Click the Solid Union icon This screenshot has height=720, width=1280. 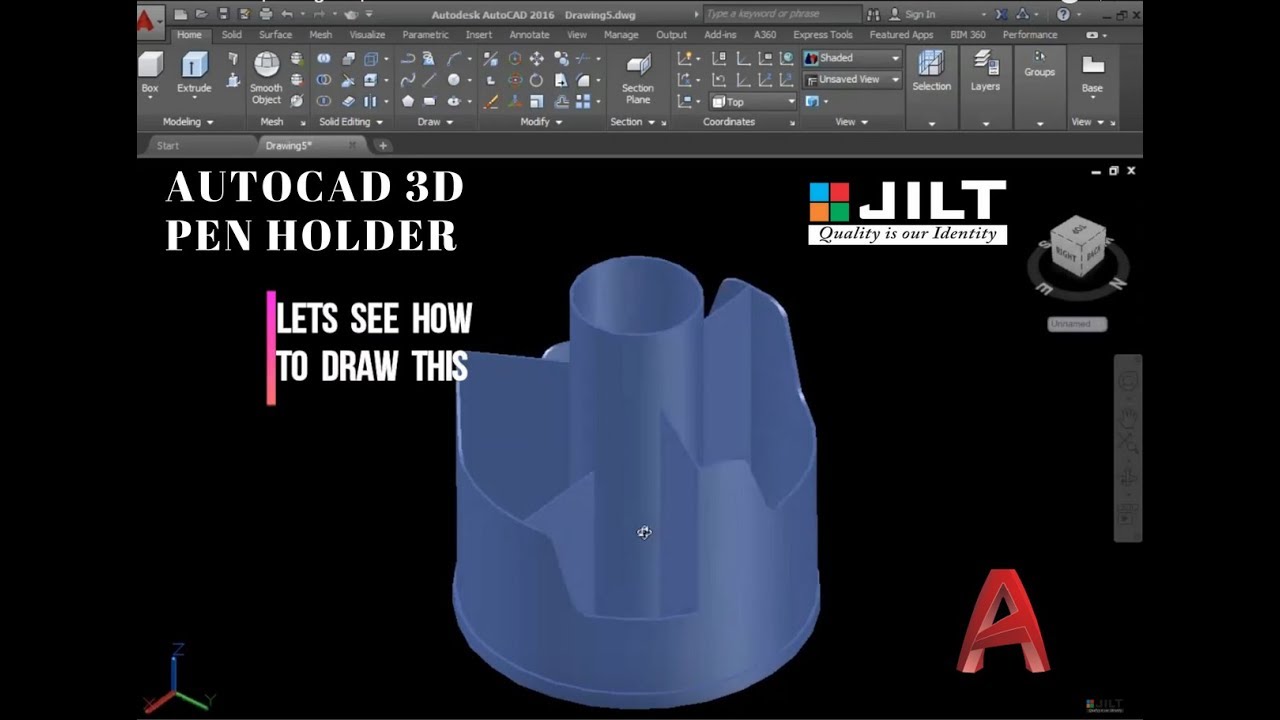point(324,58)
